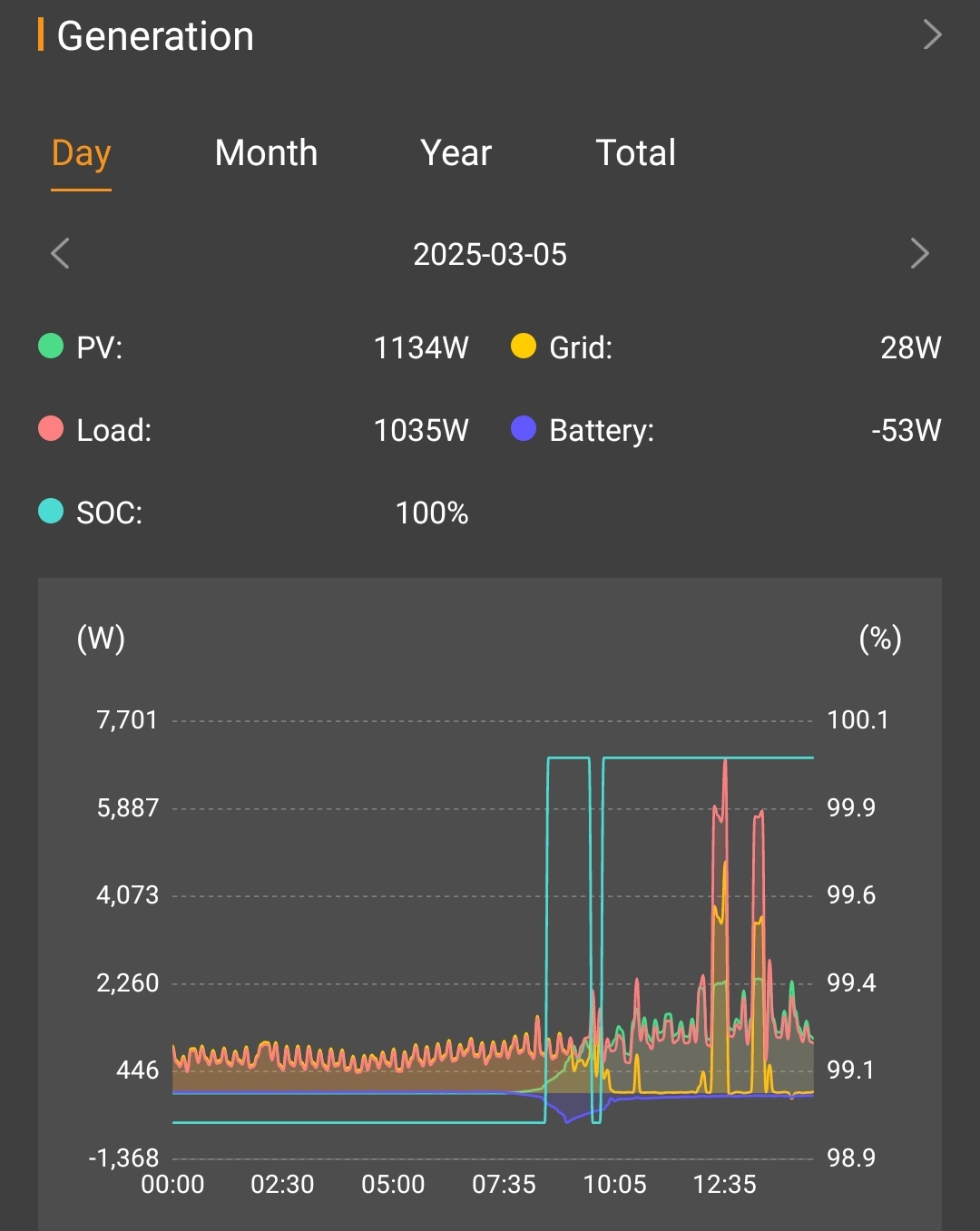Viewport: 980px width, 1231px height.
Task: Switch to the Year tab
Action: pos(456,152)
